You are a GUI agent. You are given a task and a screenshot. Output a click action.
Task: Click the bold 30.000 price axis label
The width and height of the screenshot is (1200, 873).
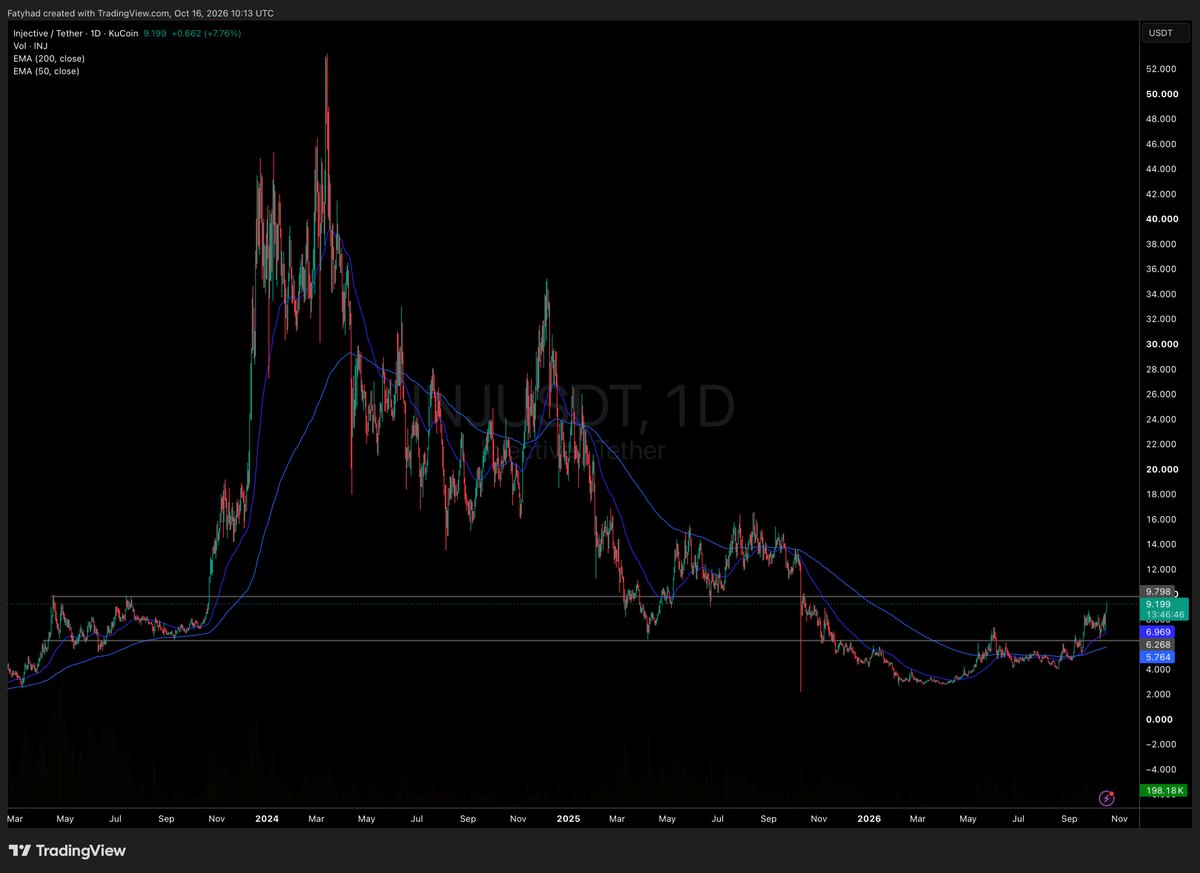point(1161,344)
